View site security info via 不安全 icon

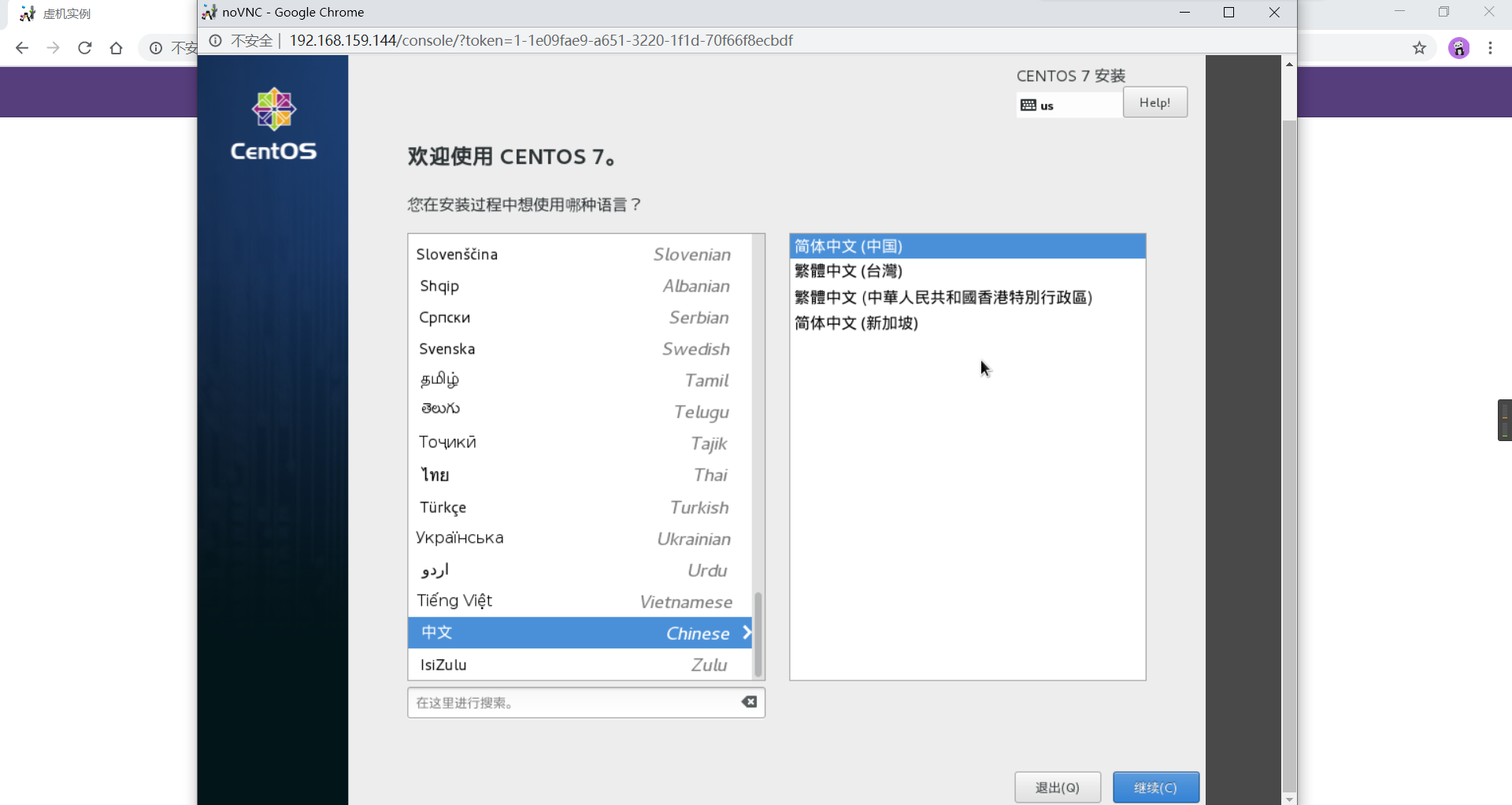[x=215, y=40]
